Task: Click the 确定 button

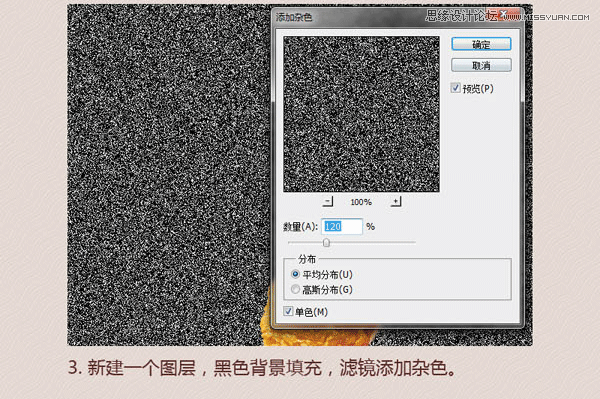Action: [x=481, y=44]
